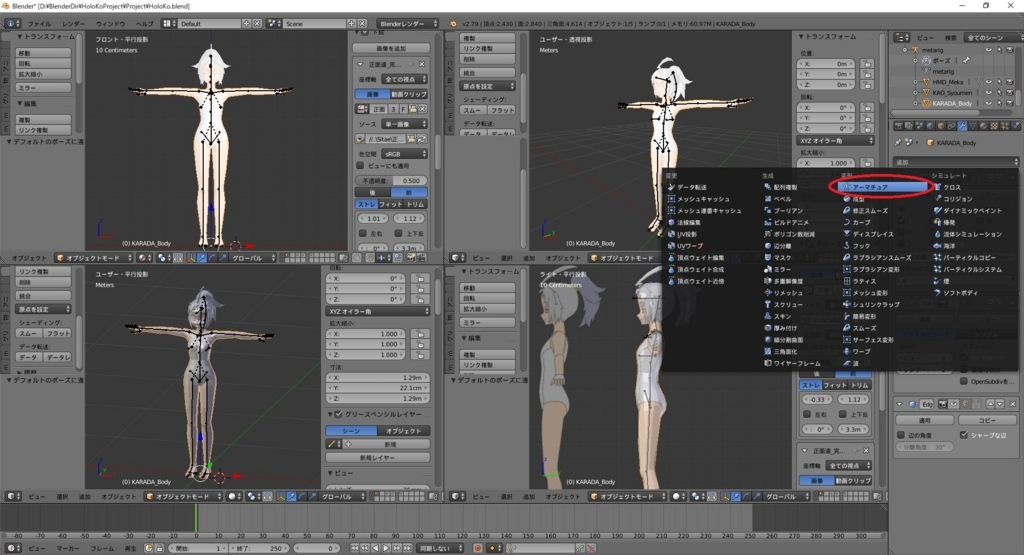
Task: Open the ソース 単一画像 dropdown
Action: click(405, 124)
